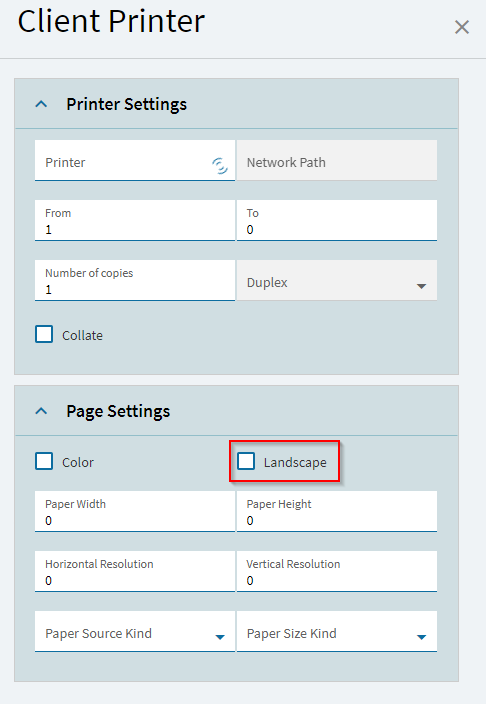
Task: Close the Client Printer panel
Action: coord(462,27)
